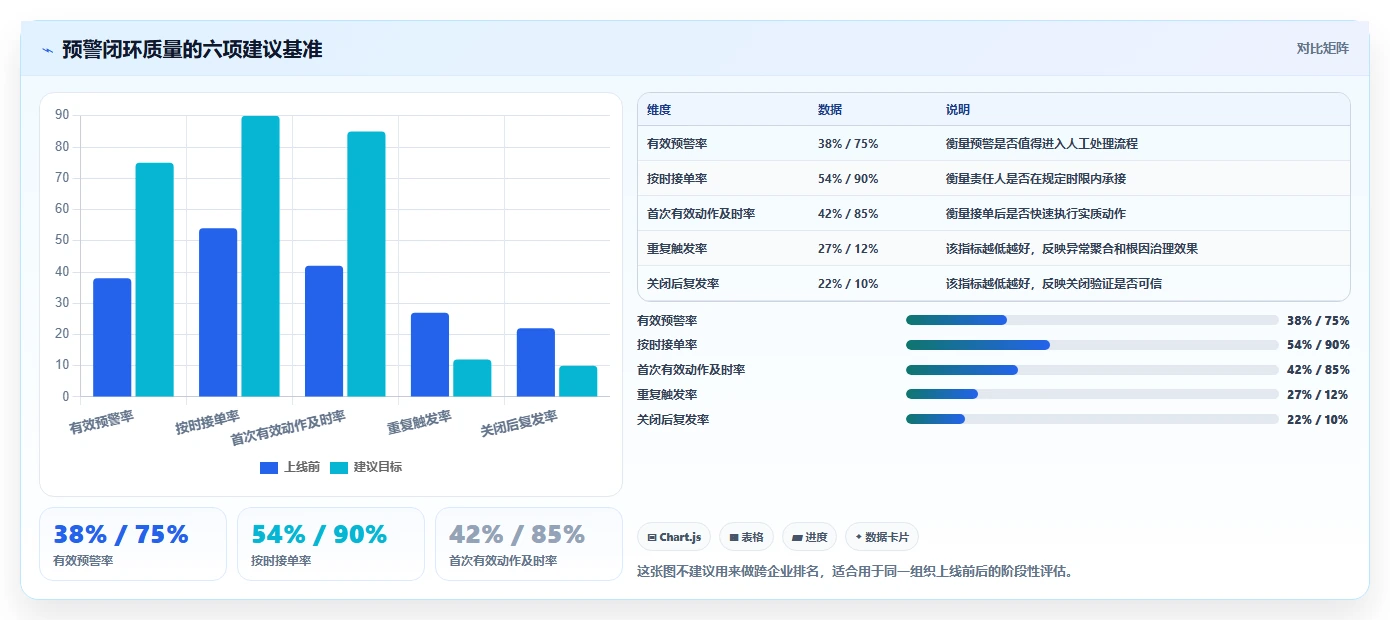1390x620 pixels.
Task: Open the 38% / 75% 有效预警率 card
Action: tap(133, 544)
